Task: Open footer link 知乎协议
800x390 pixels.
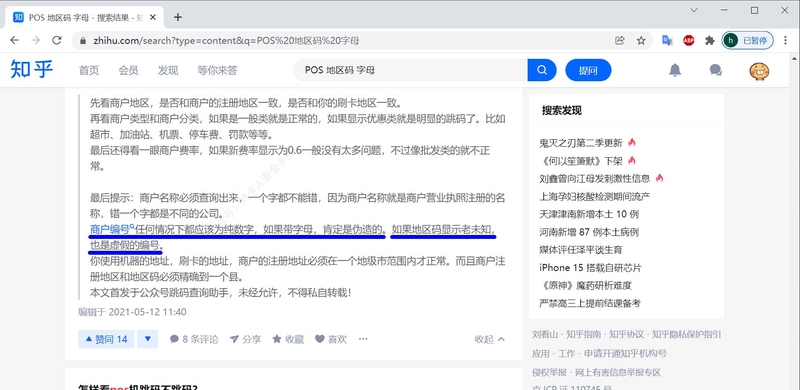Action: (627, 334)
